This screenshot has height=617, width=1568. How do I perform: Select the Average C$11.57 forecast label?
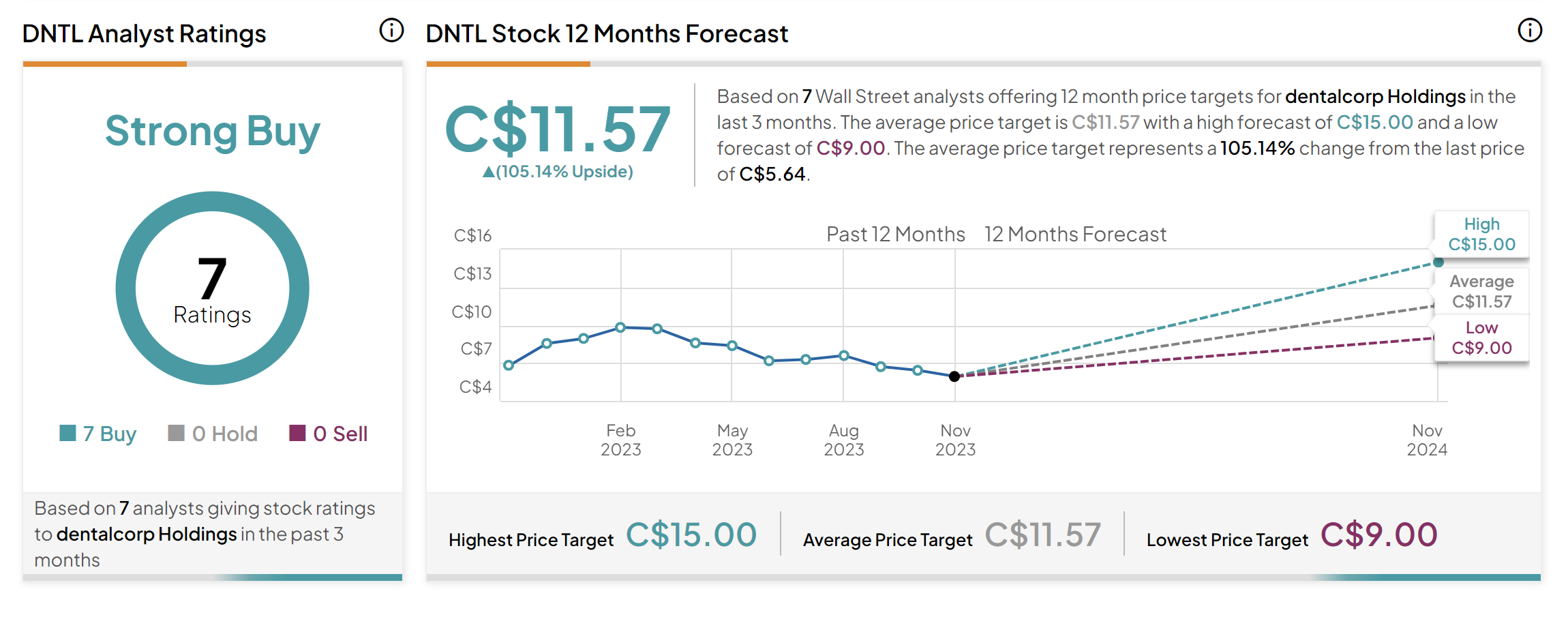coord(1481,291)
